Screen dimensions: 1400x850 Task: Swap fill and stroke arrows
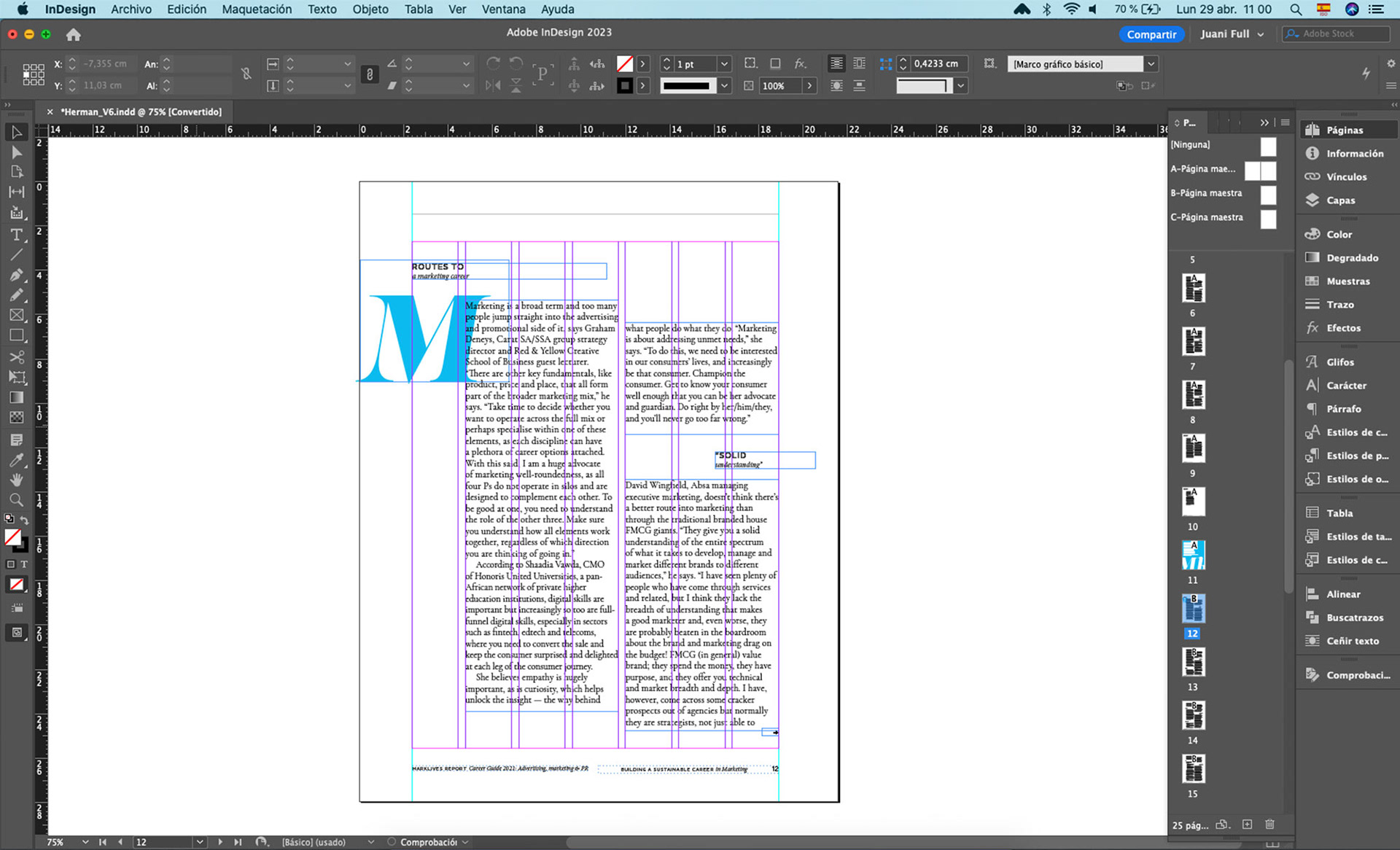[24, 520]
